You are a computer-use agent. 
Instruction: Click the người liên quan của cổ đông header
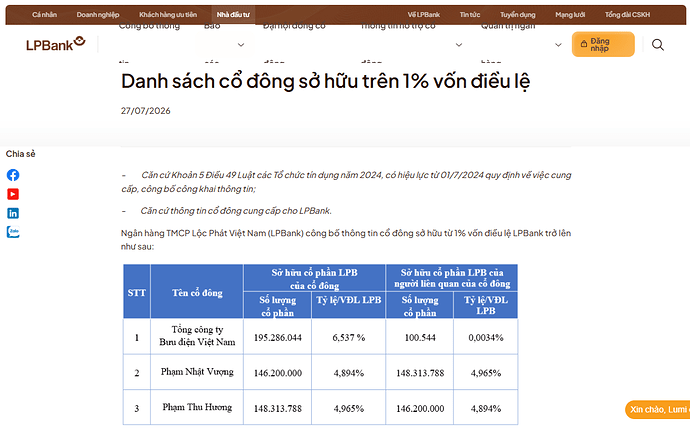pos(452,279)
